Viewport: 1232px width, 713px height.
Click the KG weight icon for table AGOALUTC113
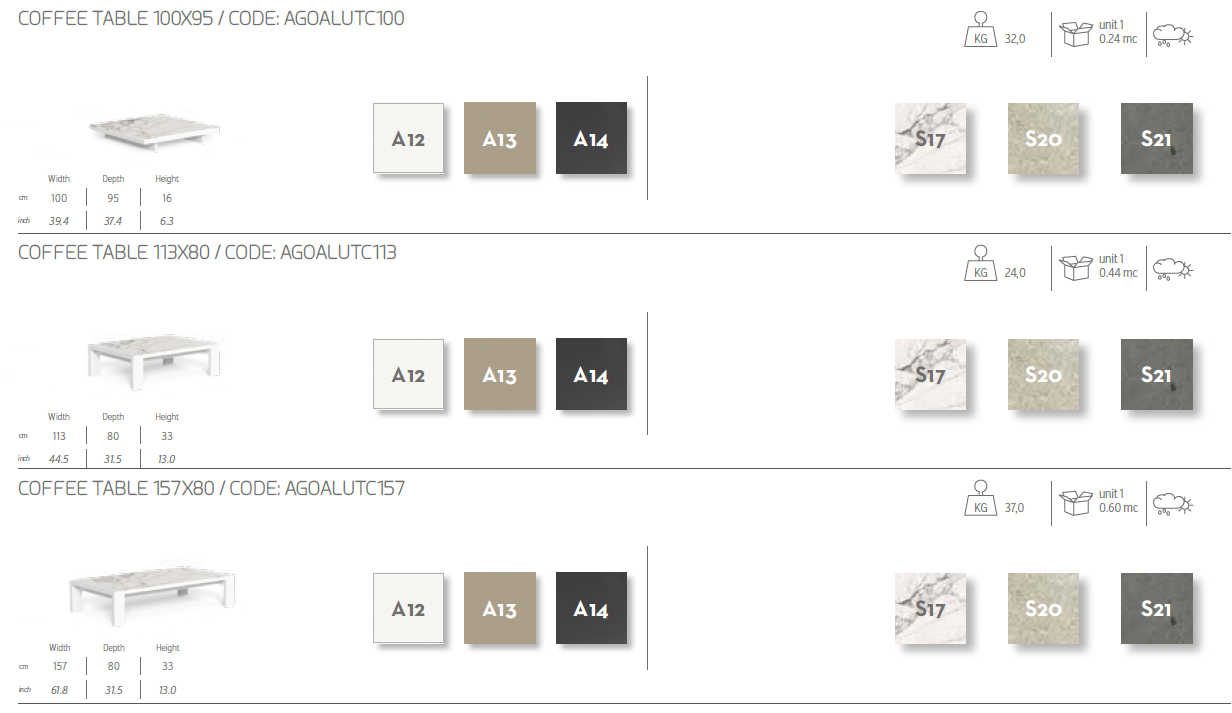coord(980,267)
